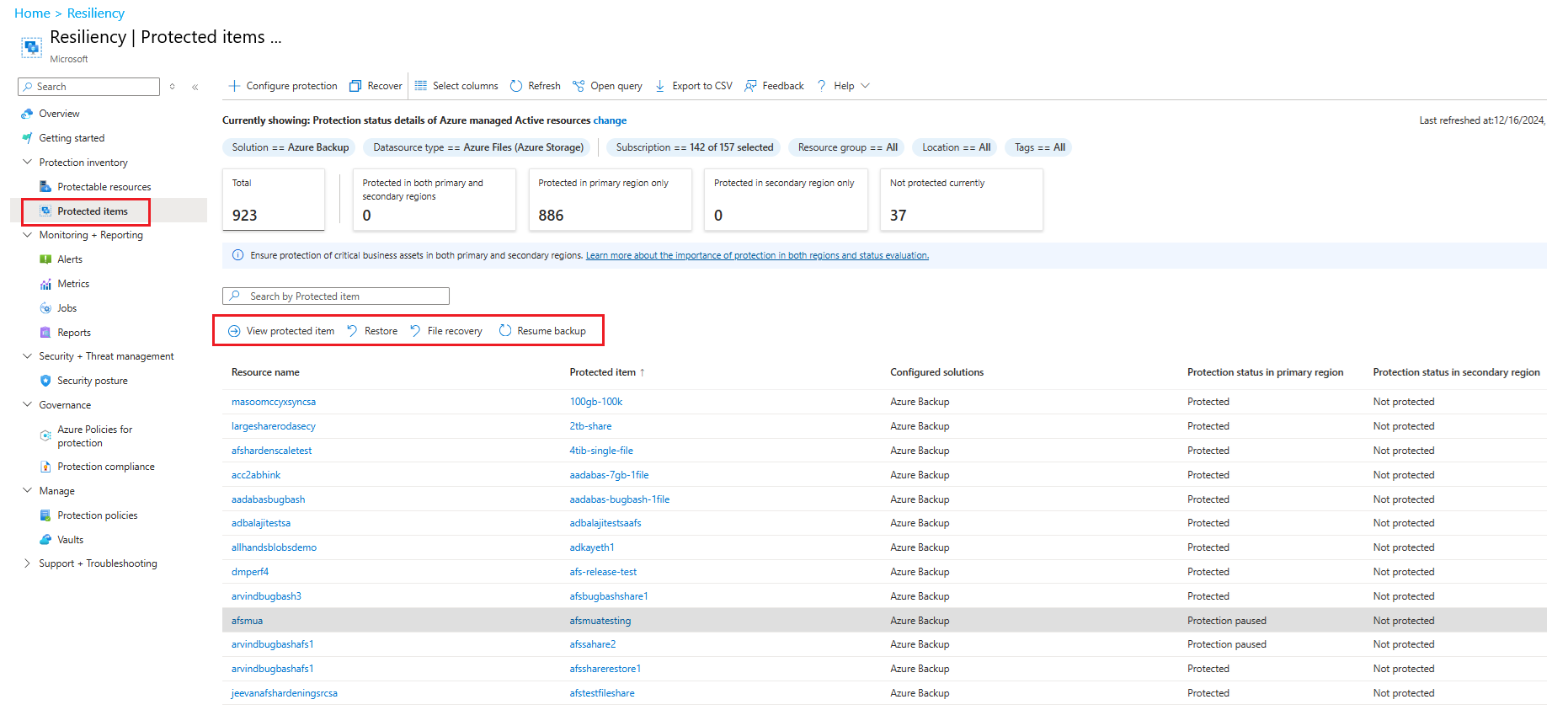Click the Protectable resources icon
The width and height of the screenshot is (1568, 710).
pyautogui.click(x=45, y=187)
